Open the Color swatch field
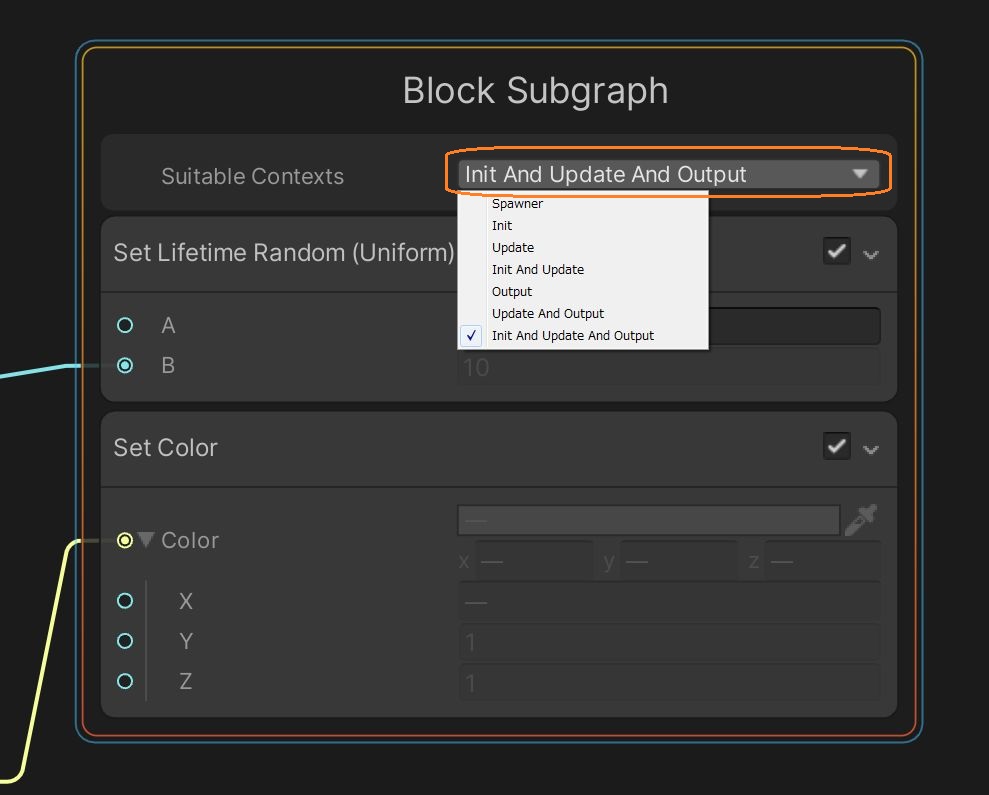This screenshot has height=795, width=989. pyautogui.click(x=648, y=520)
